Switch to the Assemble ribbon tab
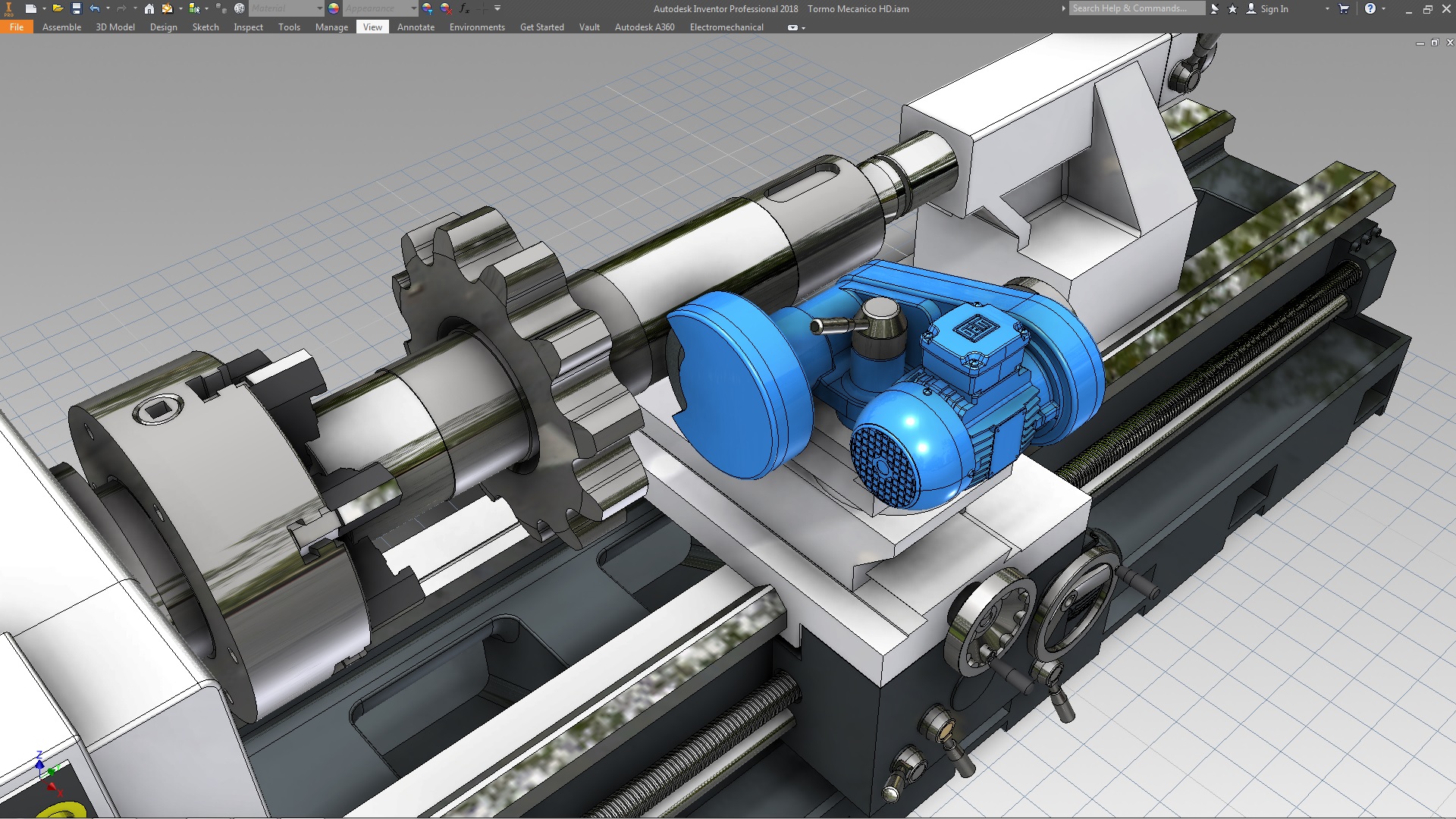Viewport: 1456px width, 819px height. coord(61,27)
